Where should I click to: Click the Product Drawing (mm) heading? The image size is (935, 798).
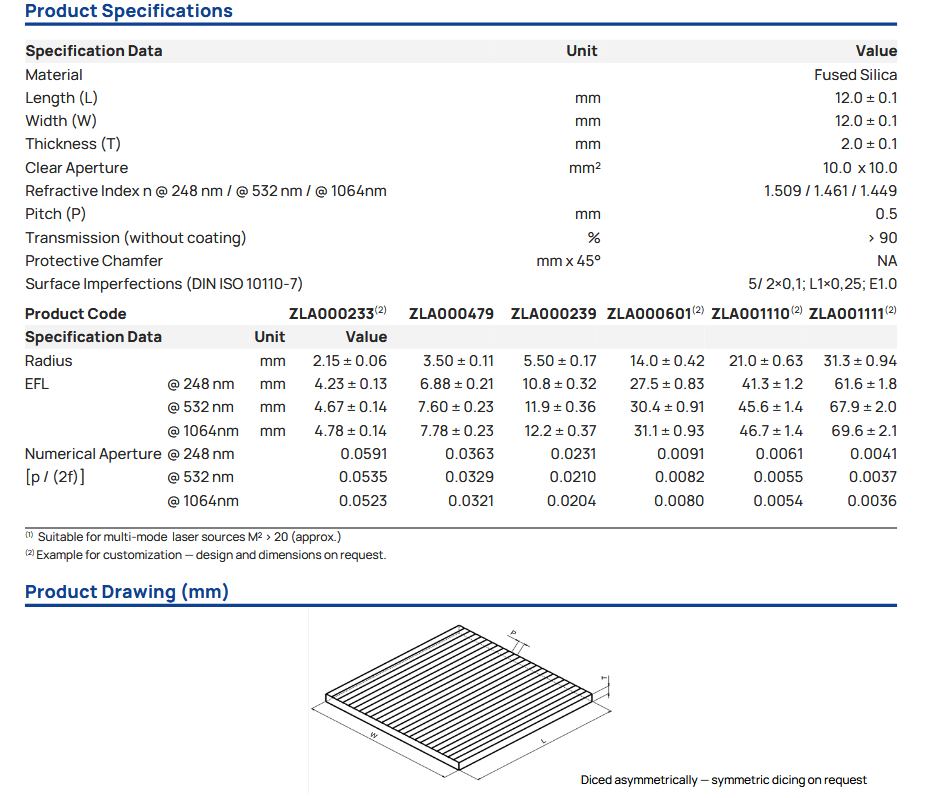127,592
